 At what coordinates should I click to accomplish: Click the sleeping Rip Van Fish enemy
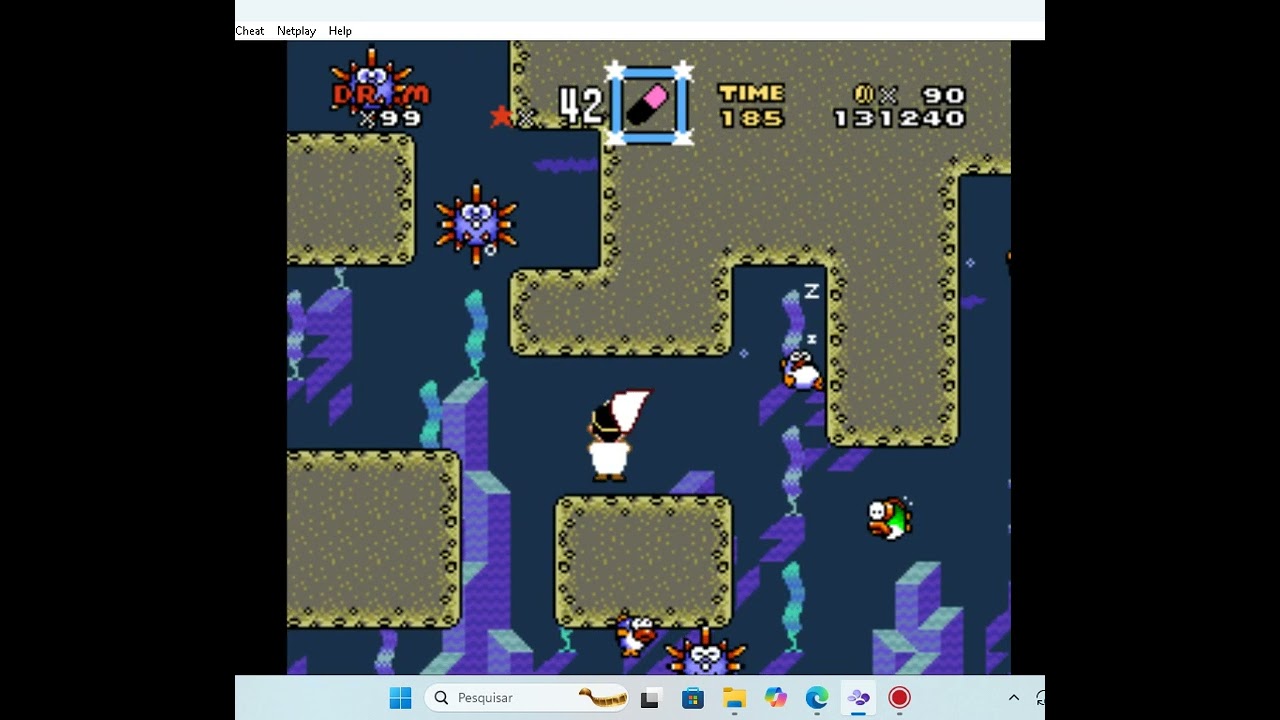coord(801,371)
